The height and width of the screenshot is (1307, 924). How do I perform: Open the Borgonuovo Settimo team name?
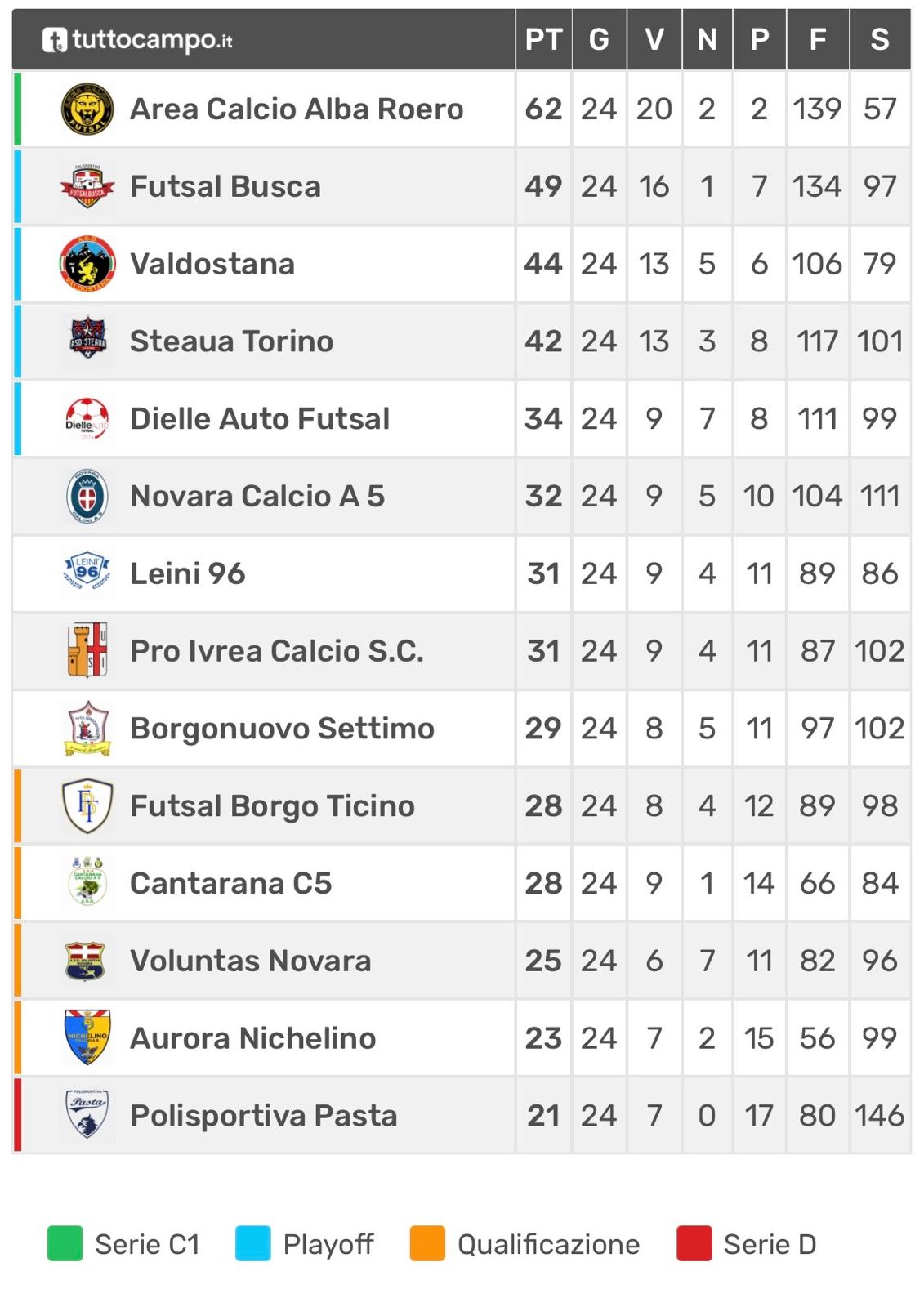[282, 729]
